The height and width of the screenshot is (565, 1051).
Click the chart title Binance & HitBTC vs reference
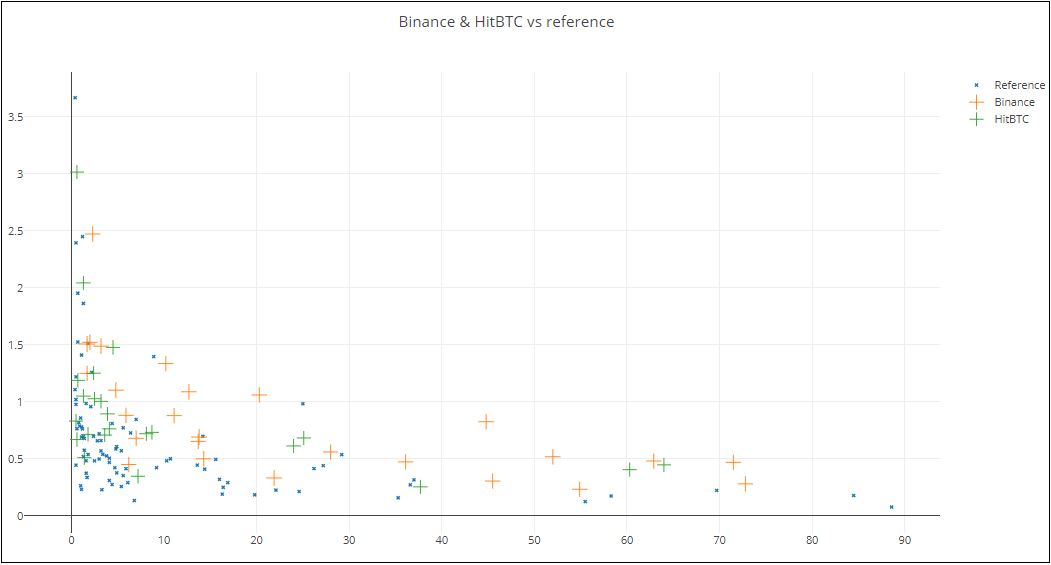[506, 21]
